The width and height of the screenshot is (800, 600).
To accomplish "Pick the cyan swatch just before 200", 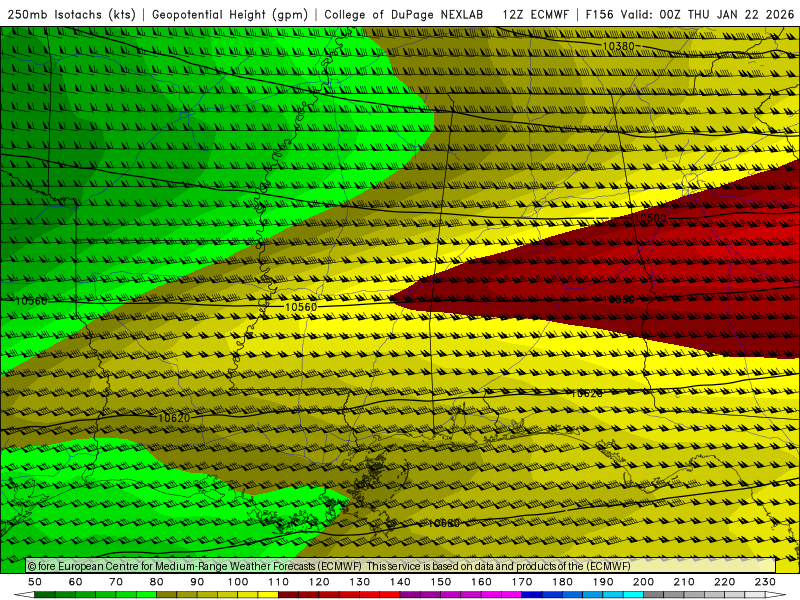I will pos(633,595).
